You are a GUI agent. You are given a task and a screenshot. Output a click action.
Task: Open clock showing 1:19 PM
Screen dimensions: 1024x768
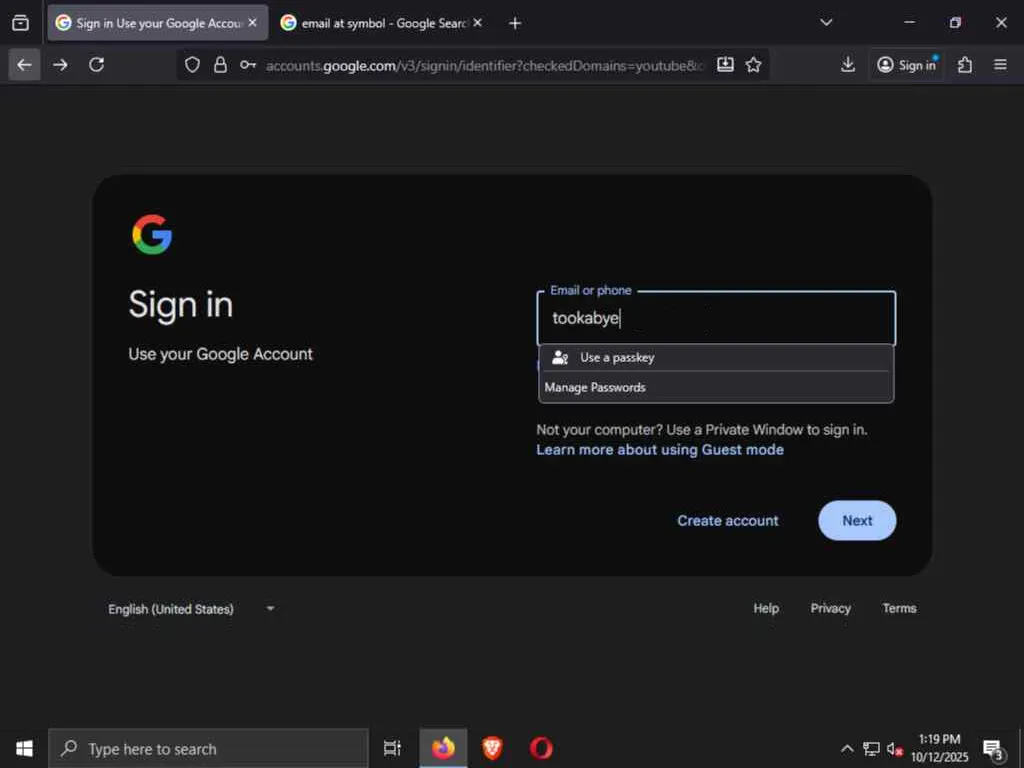click(x=940, y=748)
